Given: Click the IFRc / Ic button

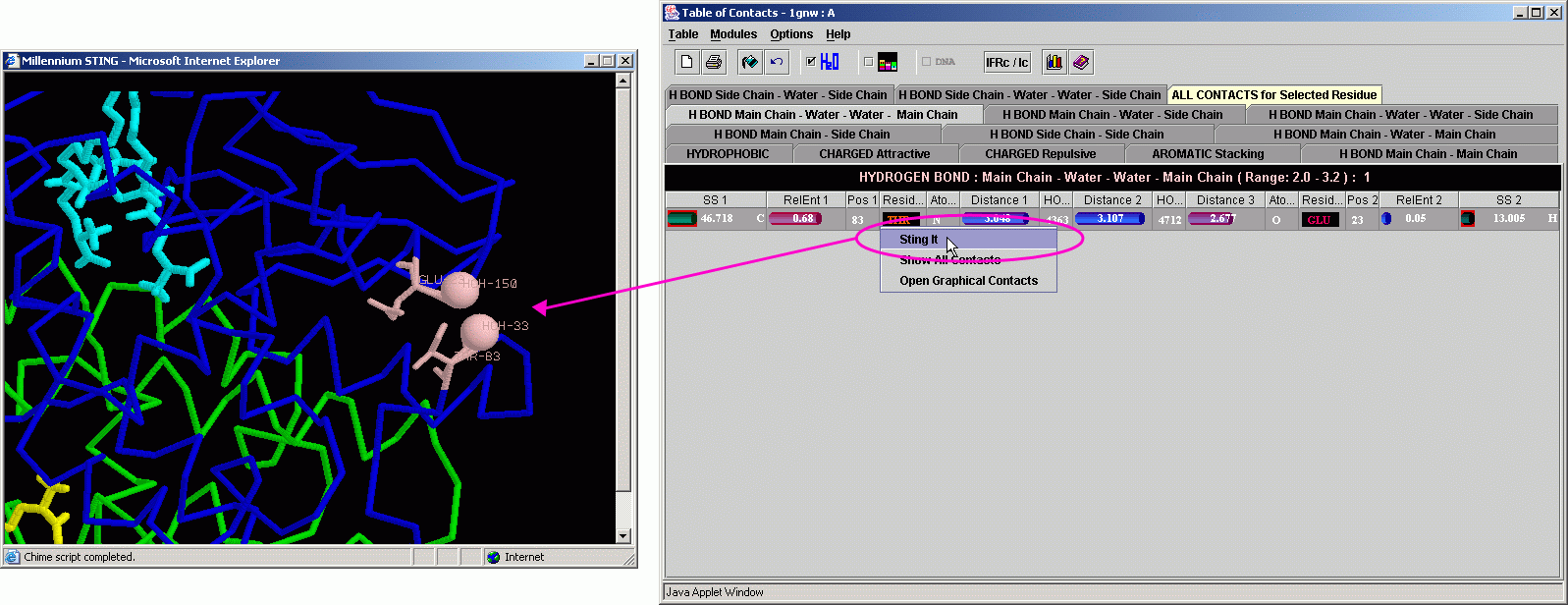Looking at the screenshot, I should point(1007,62).
